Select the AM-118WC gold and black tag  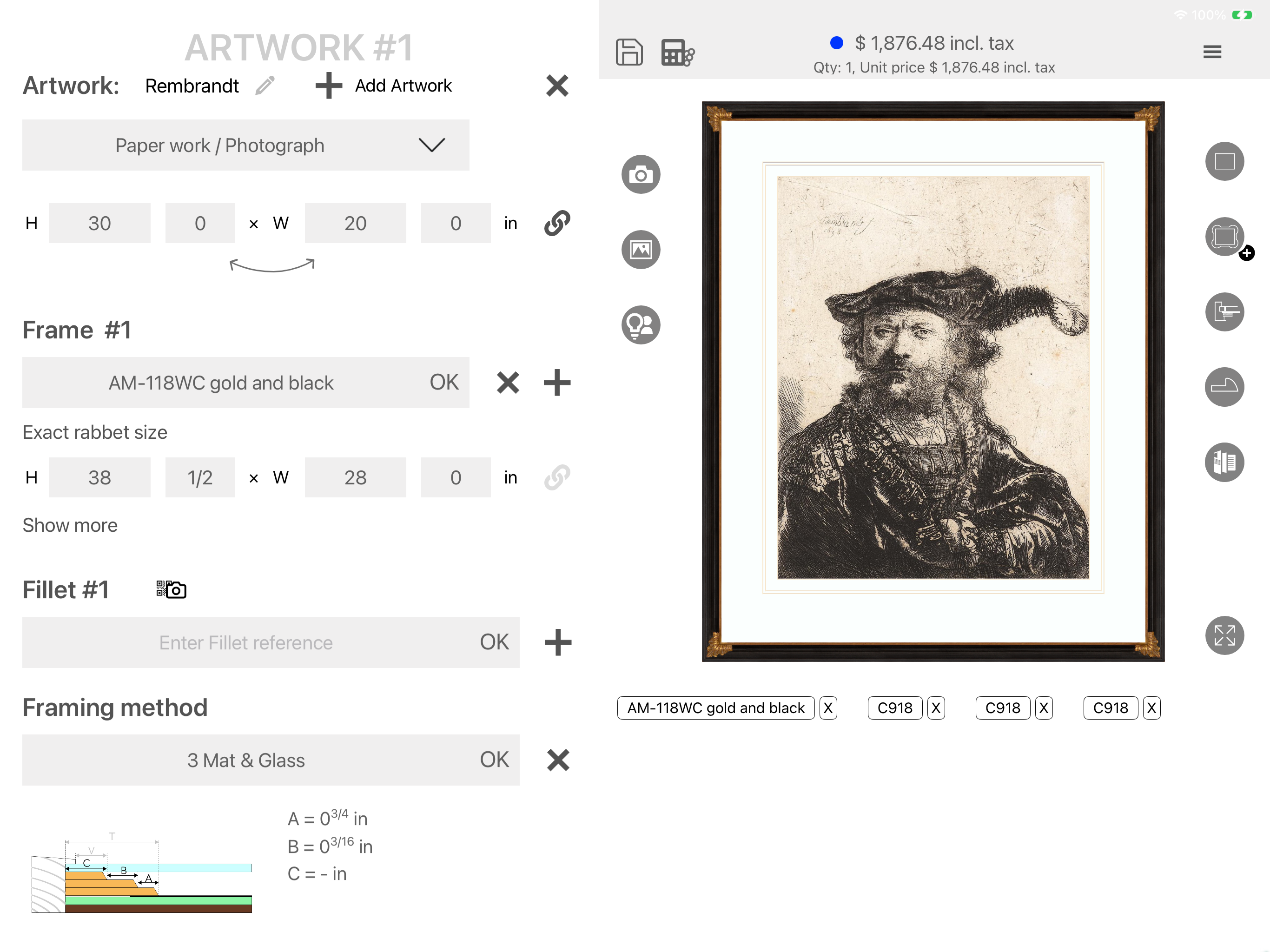click(x=715, y=707)
